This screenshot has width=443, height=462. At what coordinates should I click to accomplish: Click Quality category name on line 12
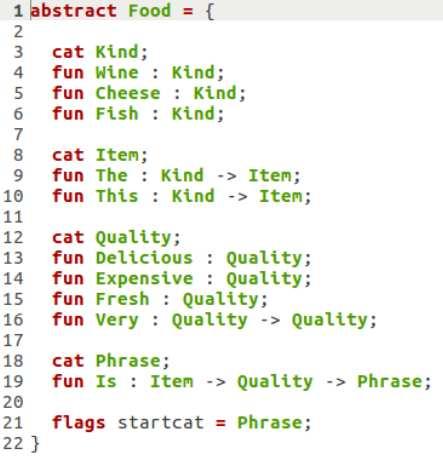(133, 238)
